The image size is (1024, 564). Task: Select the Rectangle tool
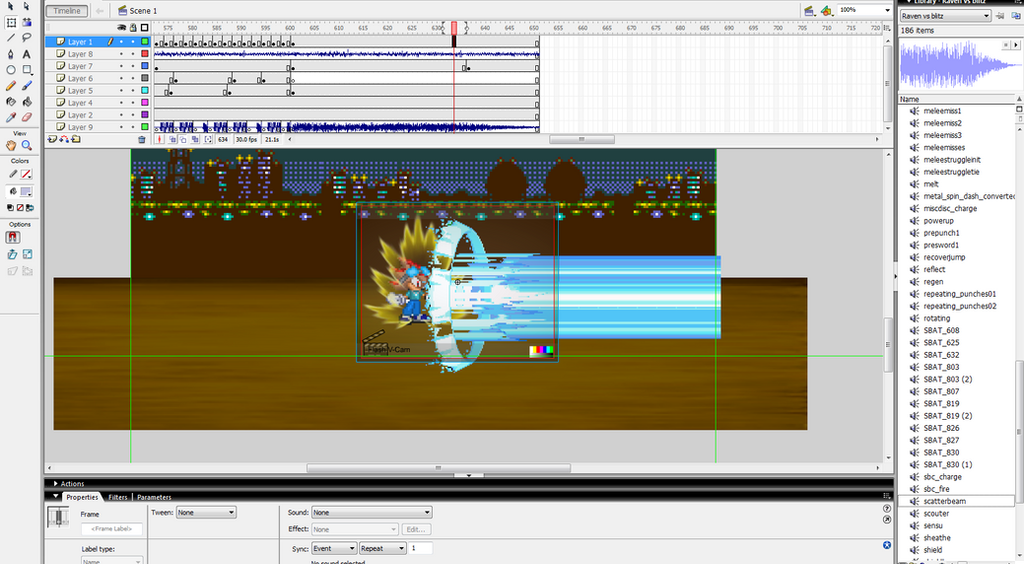pyautogui.click(x=27, y=70)
